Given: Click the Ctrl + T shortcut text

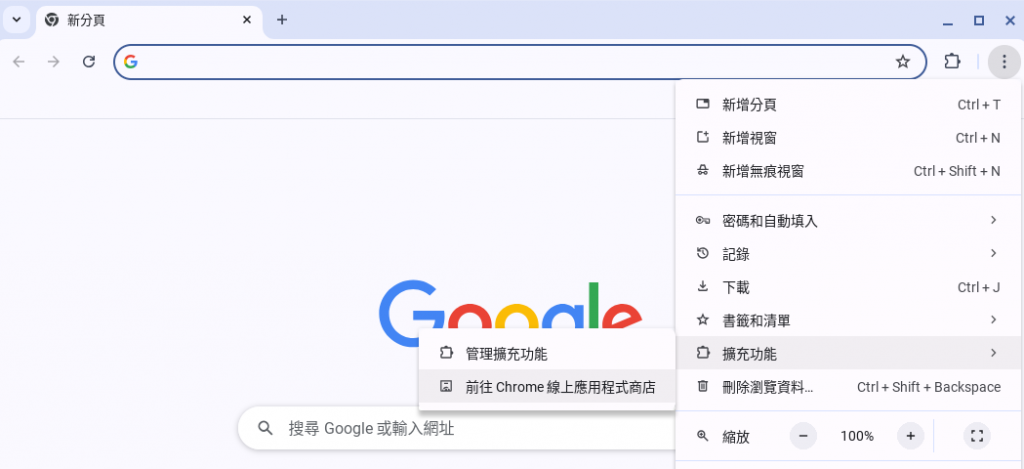Looking at the screenshot, I should click(x=979, y=105).
